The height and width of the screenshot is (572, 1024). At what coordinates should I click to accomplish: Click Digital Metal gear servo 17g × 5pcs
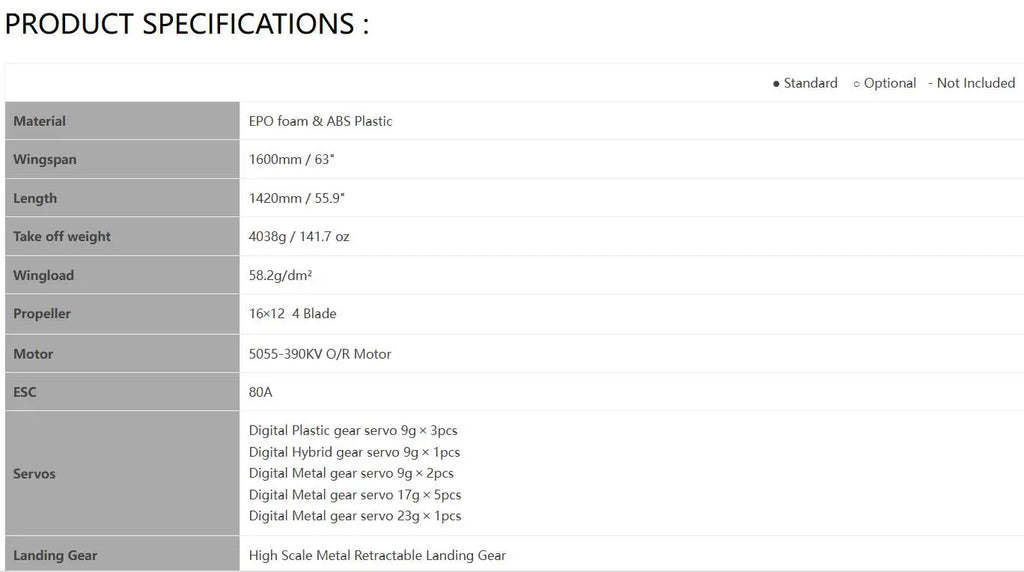(x=355, y=494)
